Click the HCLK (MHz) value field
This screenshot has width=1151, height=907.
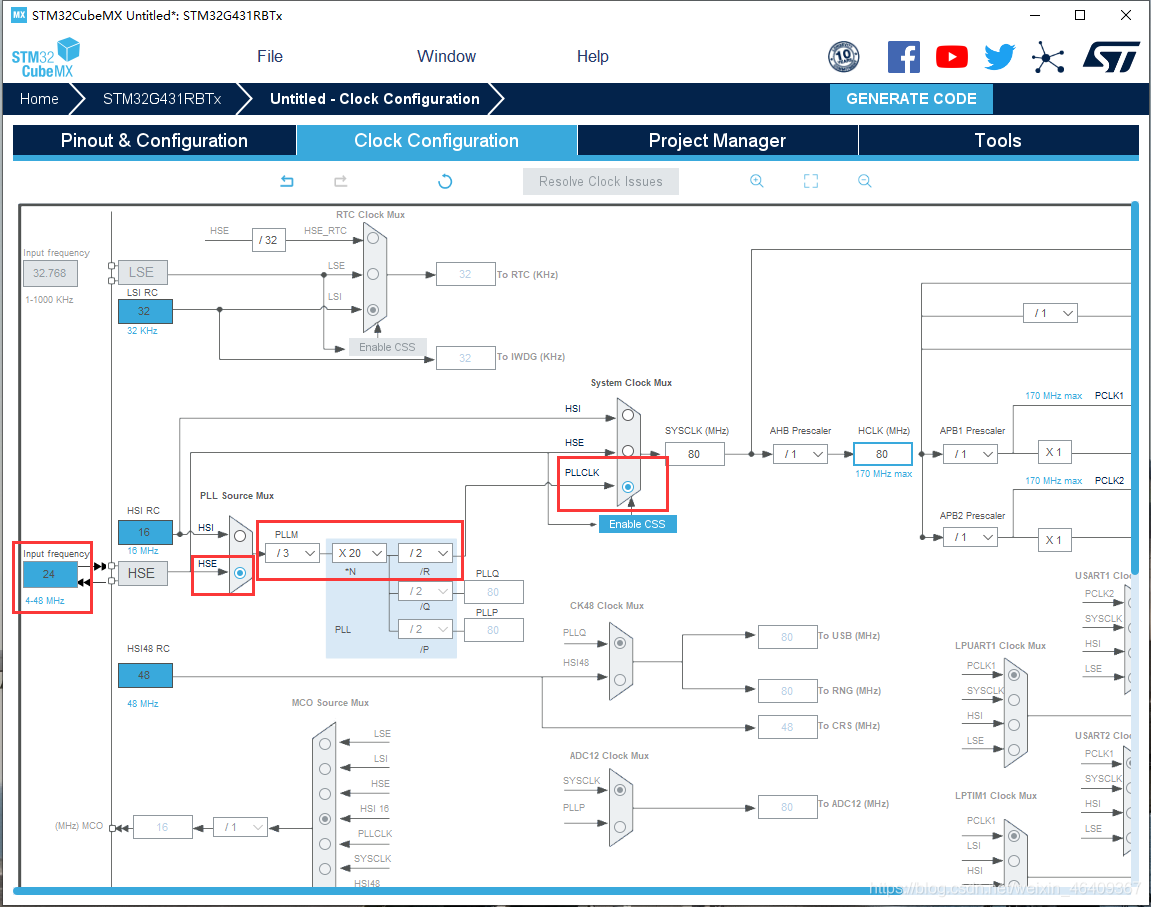(x=882, y=454)
